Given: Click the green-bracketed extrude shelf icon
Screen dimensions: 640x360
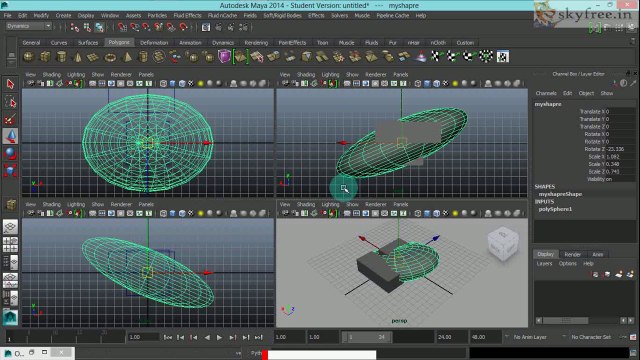Looking at the screenshot, I should [x=241, y=57].
